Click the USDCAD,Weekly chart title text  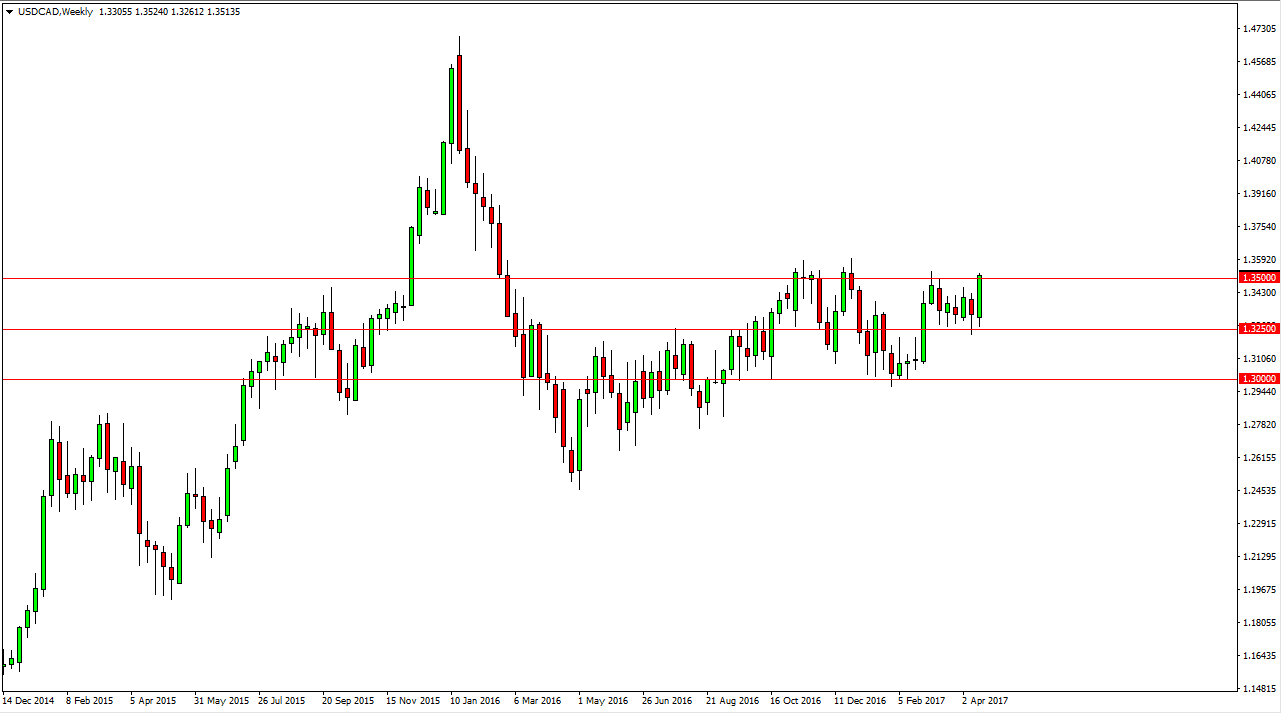(x=58, y=12)
